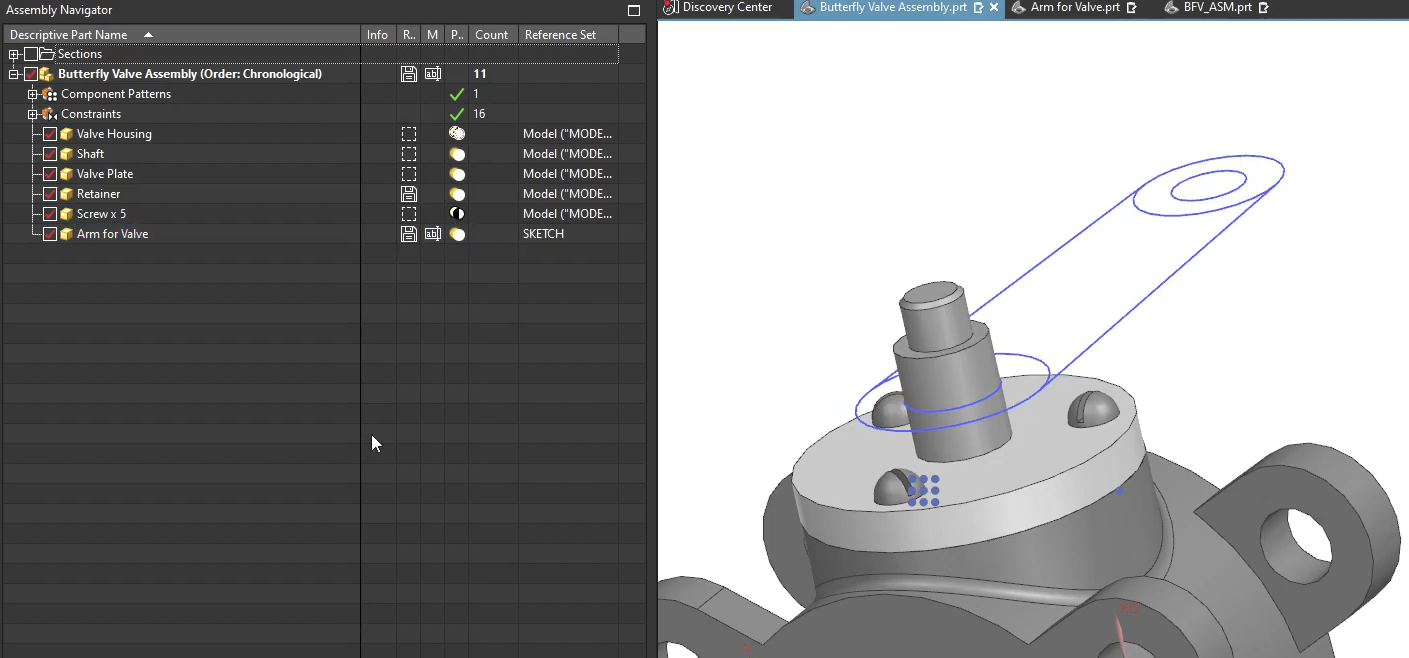Open the BFV_ASM.prt tab

1219,8
